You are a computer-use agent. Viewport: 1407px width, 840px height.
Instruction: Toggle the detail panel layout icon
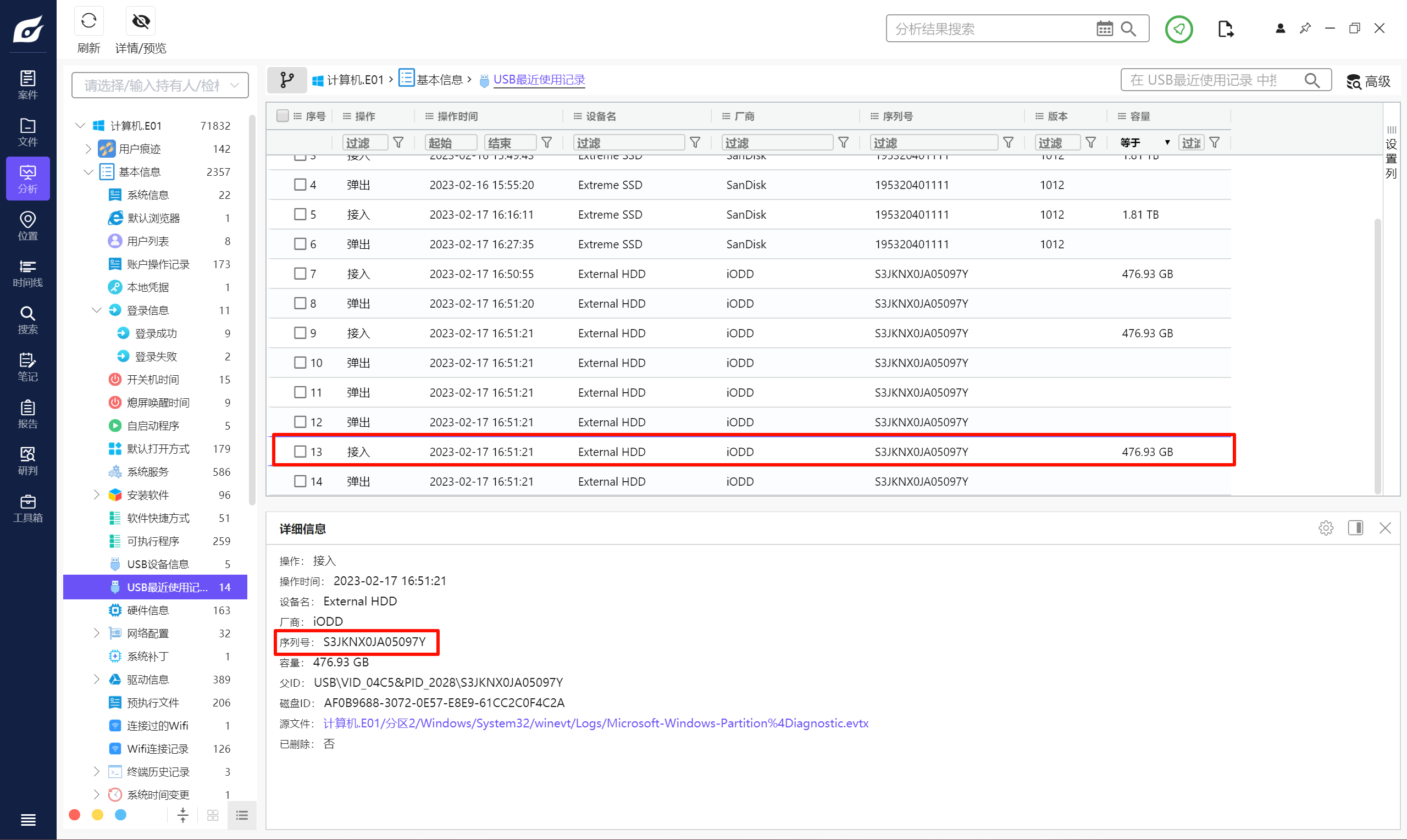(x=1355, y=528)
